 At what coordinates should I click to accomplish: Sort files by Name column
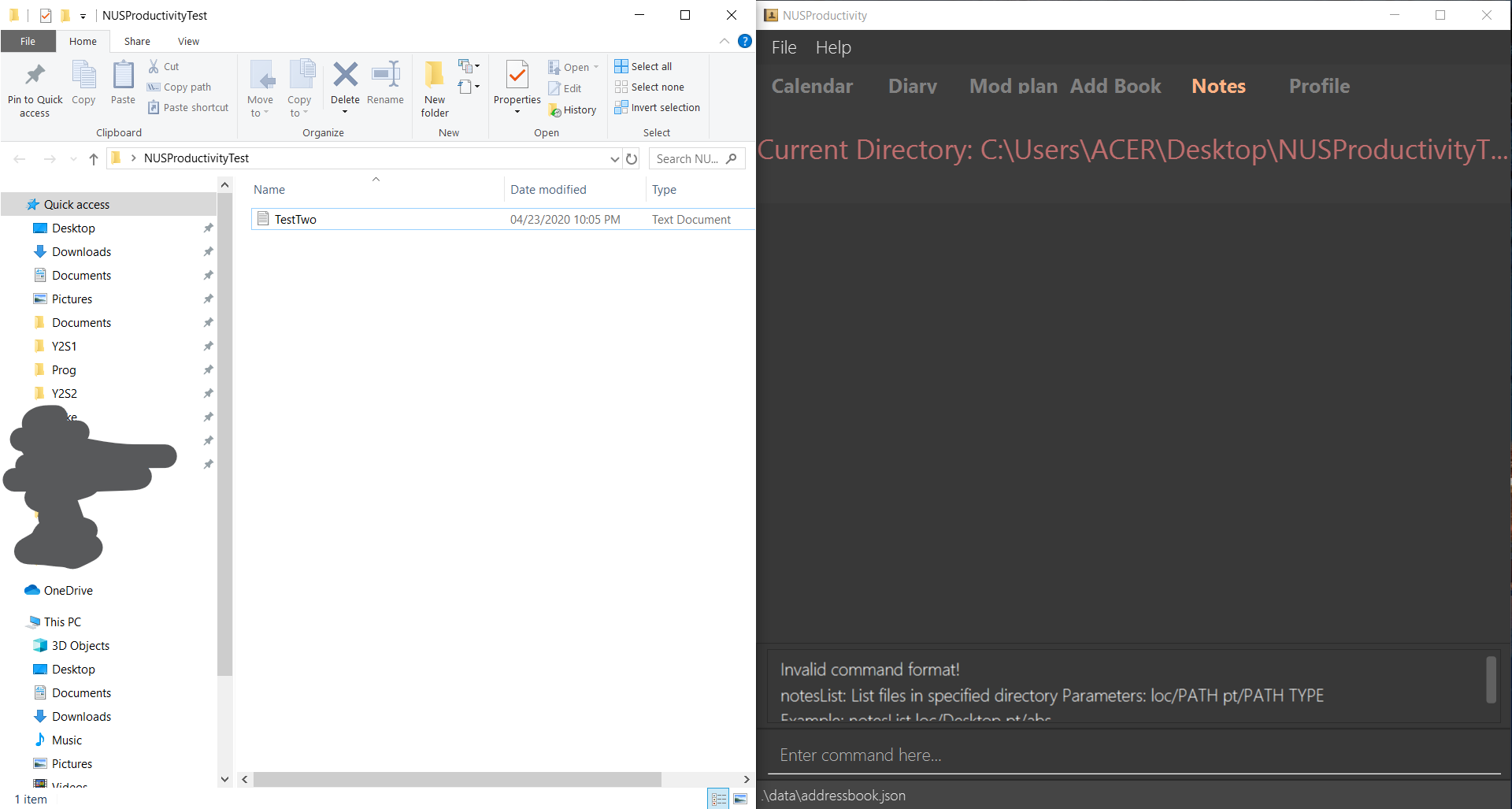tap(269, 190)
